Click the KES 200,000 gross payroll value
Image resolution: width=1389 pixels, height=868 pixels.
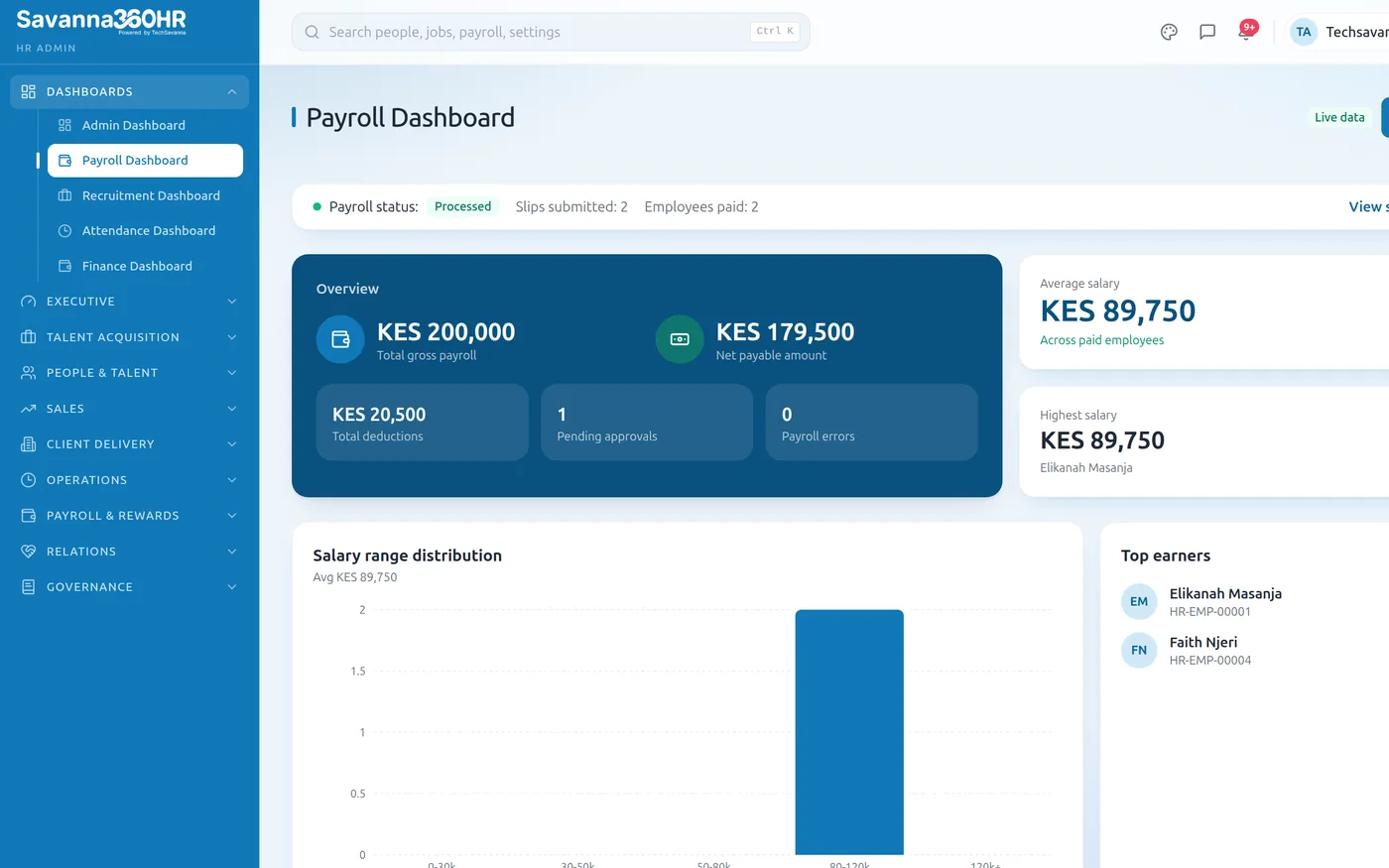[446, 332]
